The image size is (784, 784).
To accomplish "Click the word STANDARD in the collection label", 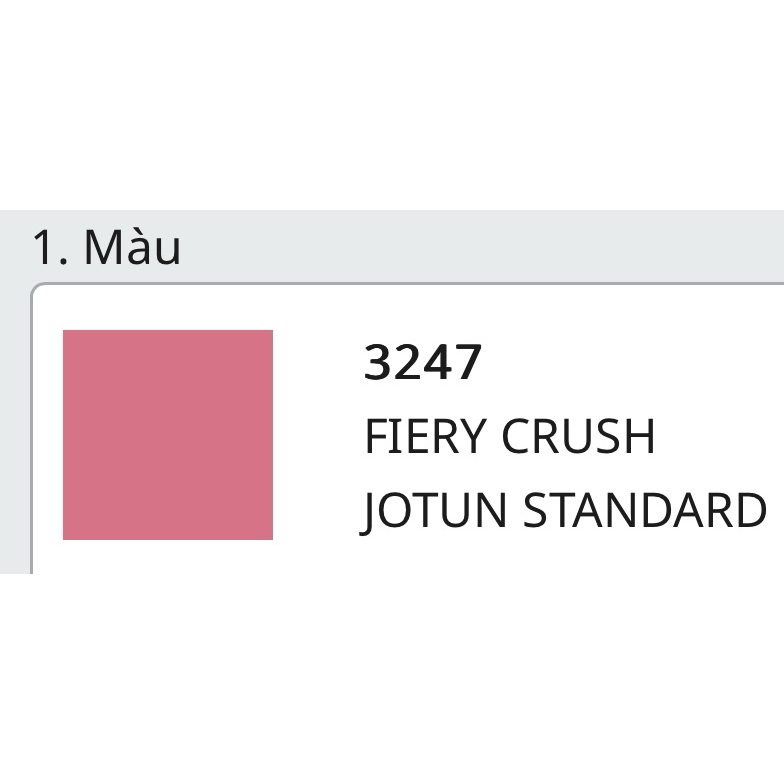I will [645, 510].
